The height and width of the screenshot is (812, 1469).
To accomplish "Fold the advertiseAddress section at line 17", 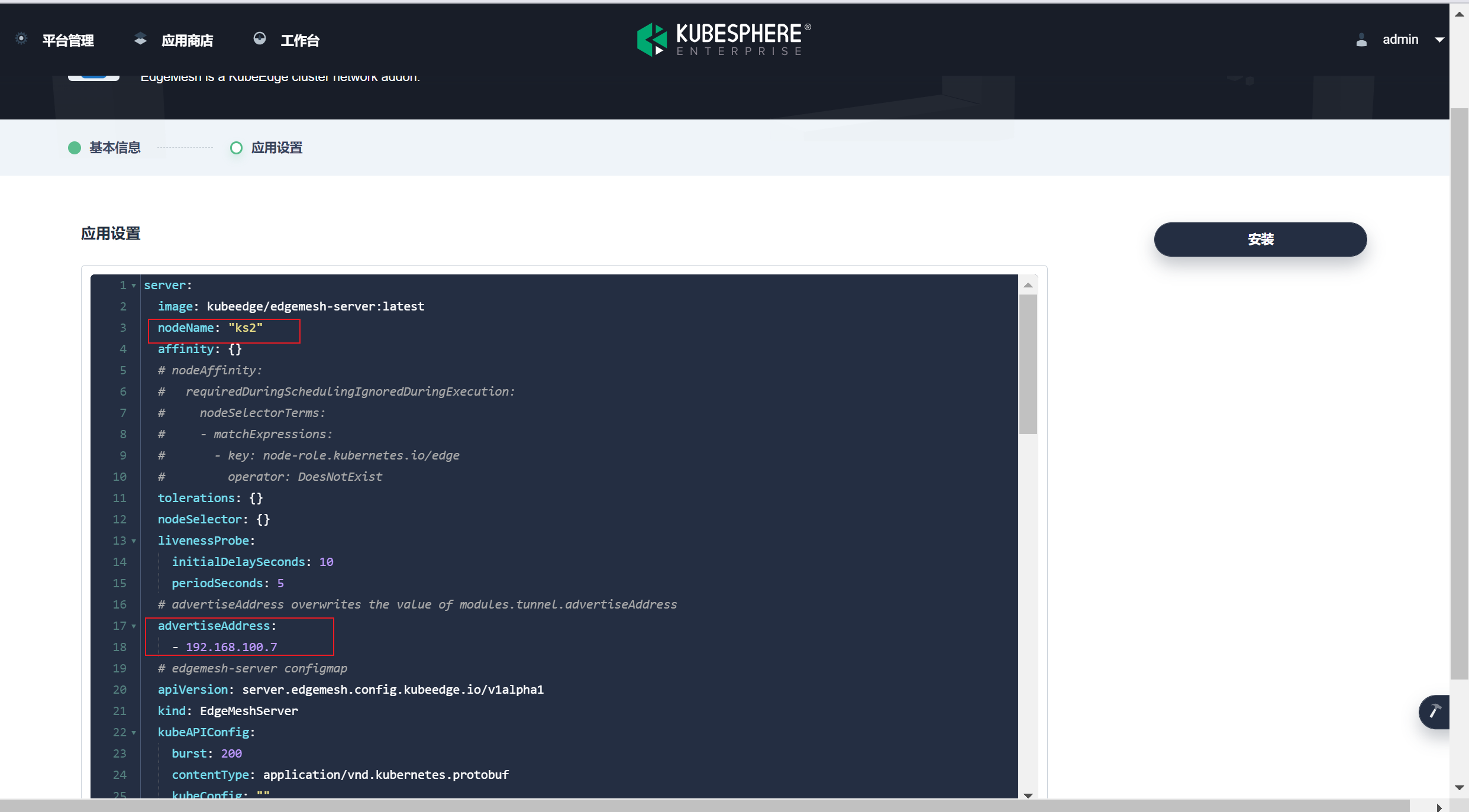I will [x=134, y=626].
